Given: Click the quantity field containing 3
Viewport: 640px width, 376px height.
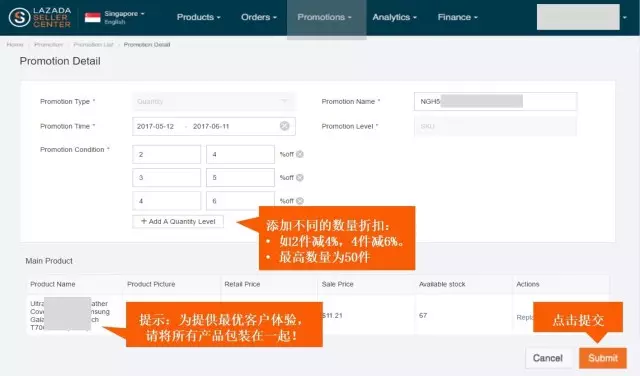Looking at the screenshot, I should coord(167,178).
